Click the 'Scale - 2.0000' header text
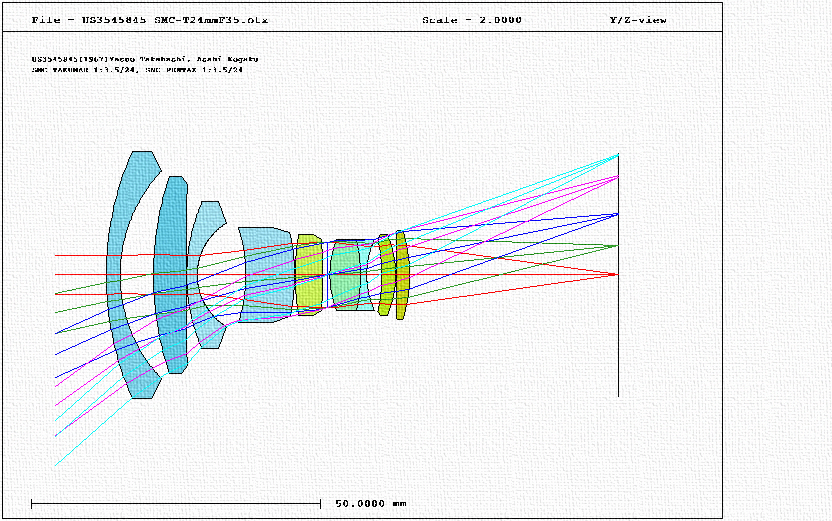The height and width of the screenshot is (521, 832). (472, 20)
